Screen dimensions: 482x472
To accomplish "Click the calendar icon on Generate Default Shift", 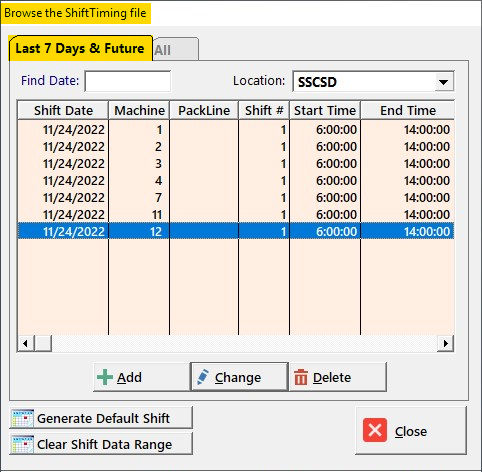I will point(22,418).
